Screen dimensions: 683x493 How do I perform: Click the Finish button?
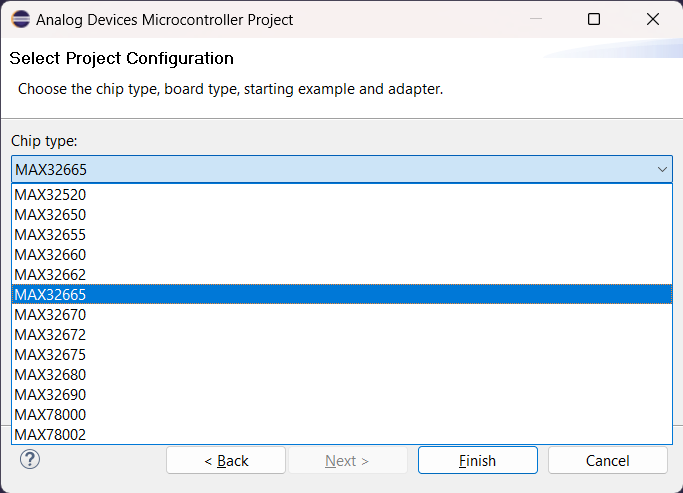tap(477, 460)
